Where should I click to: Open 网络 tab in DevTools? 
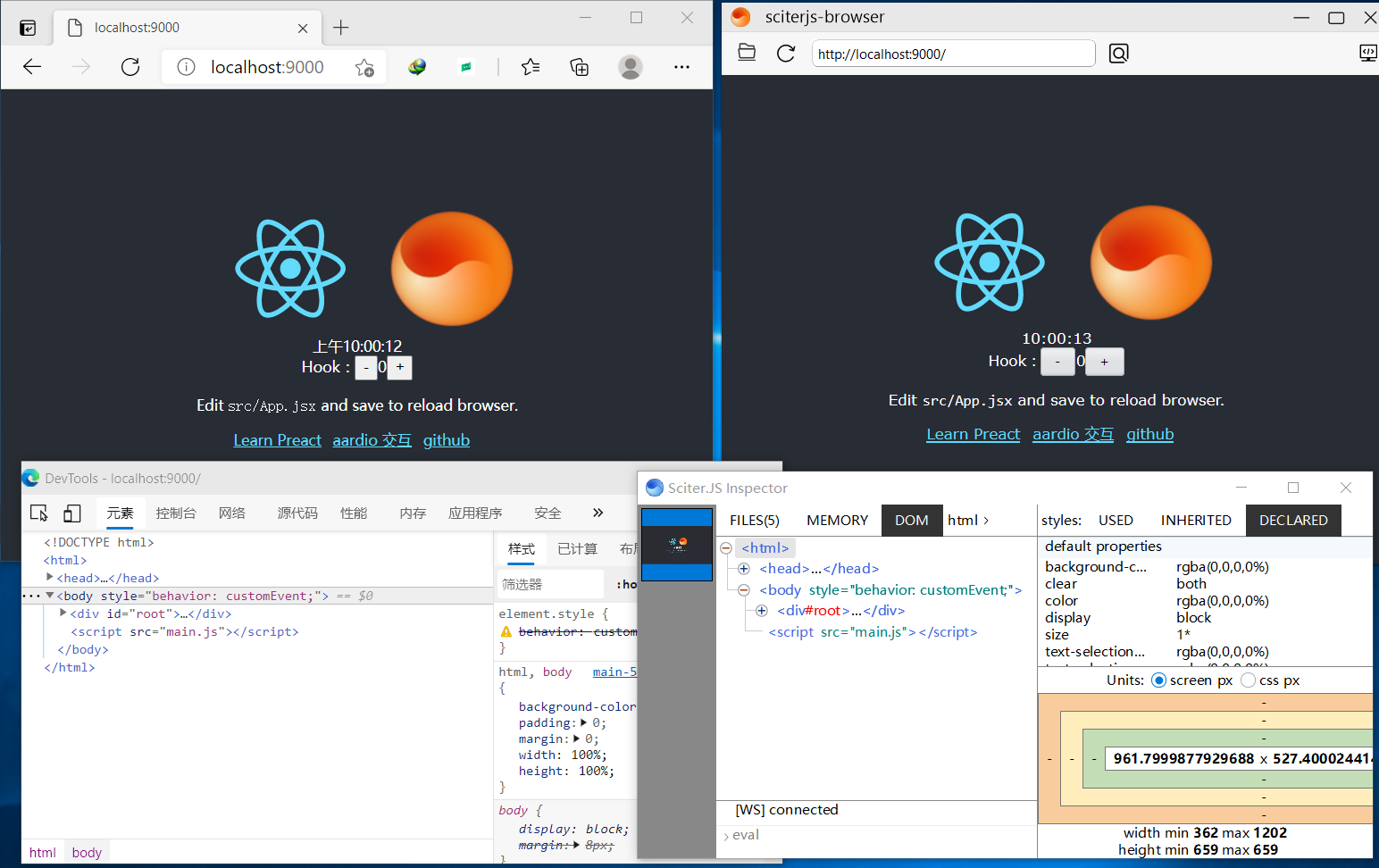pos(231,513)
